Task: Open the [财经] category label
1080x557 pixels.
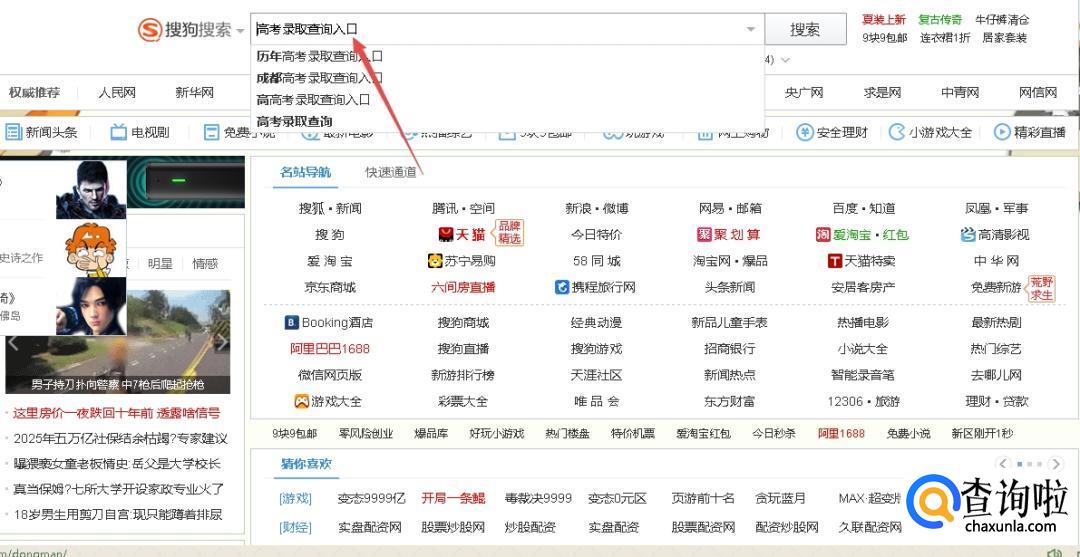Action: coord(295,527)
